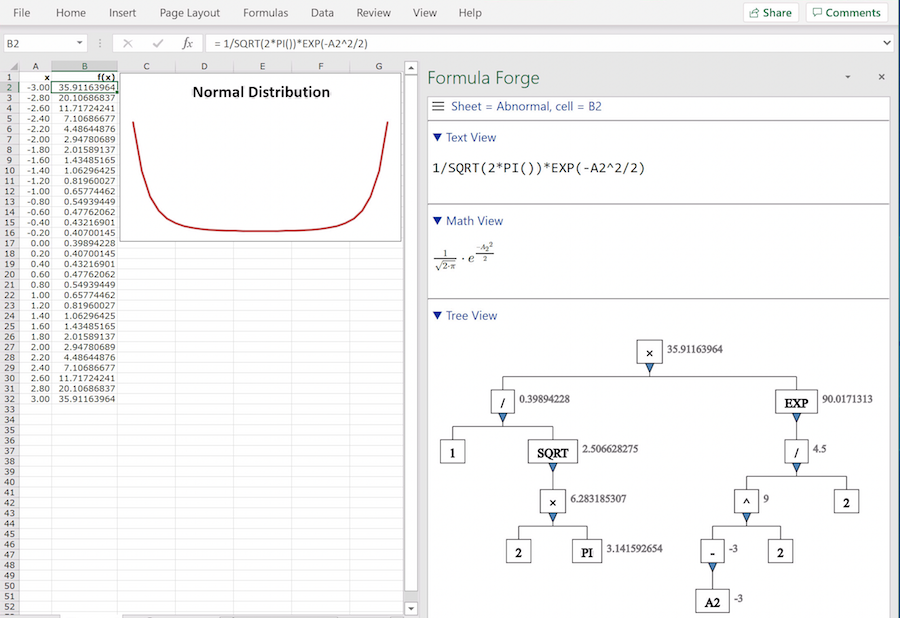
Task: Select column A header
Action: point(36,67)
